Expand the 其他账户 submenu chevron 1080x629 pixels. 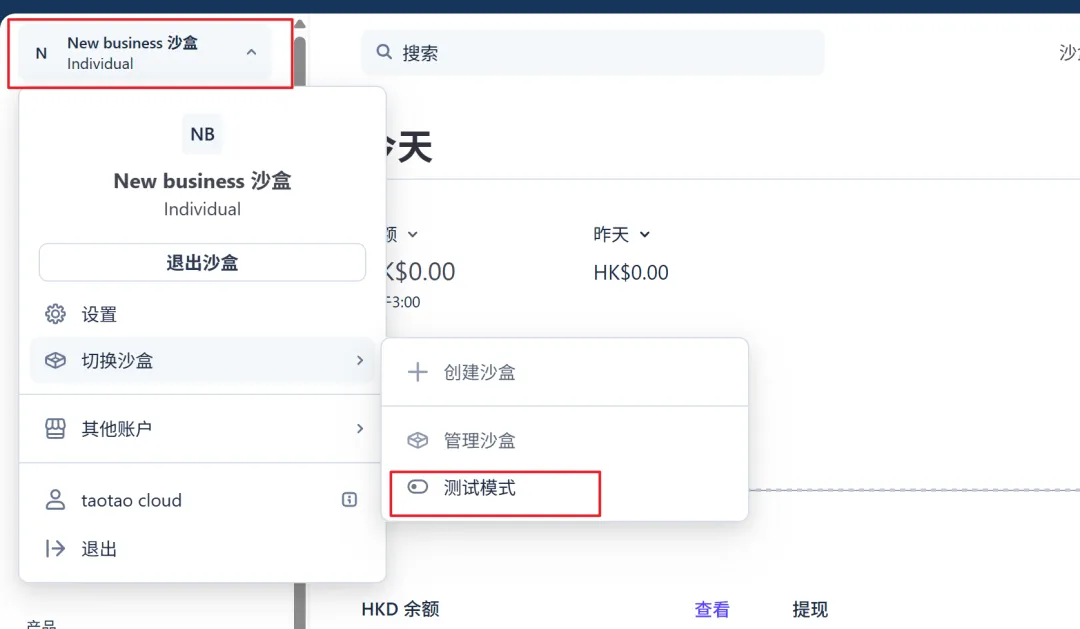[360, 429]
